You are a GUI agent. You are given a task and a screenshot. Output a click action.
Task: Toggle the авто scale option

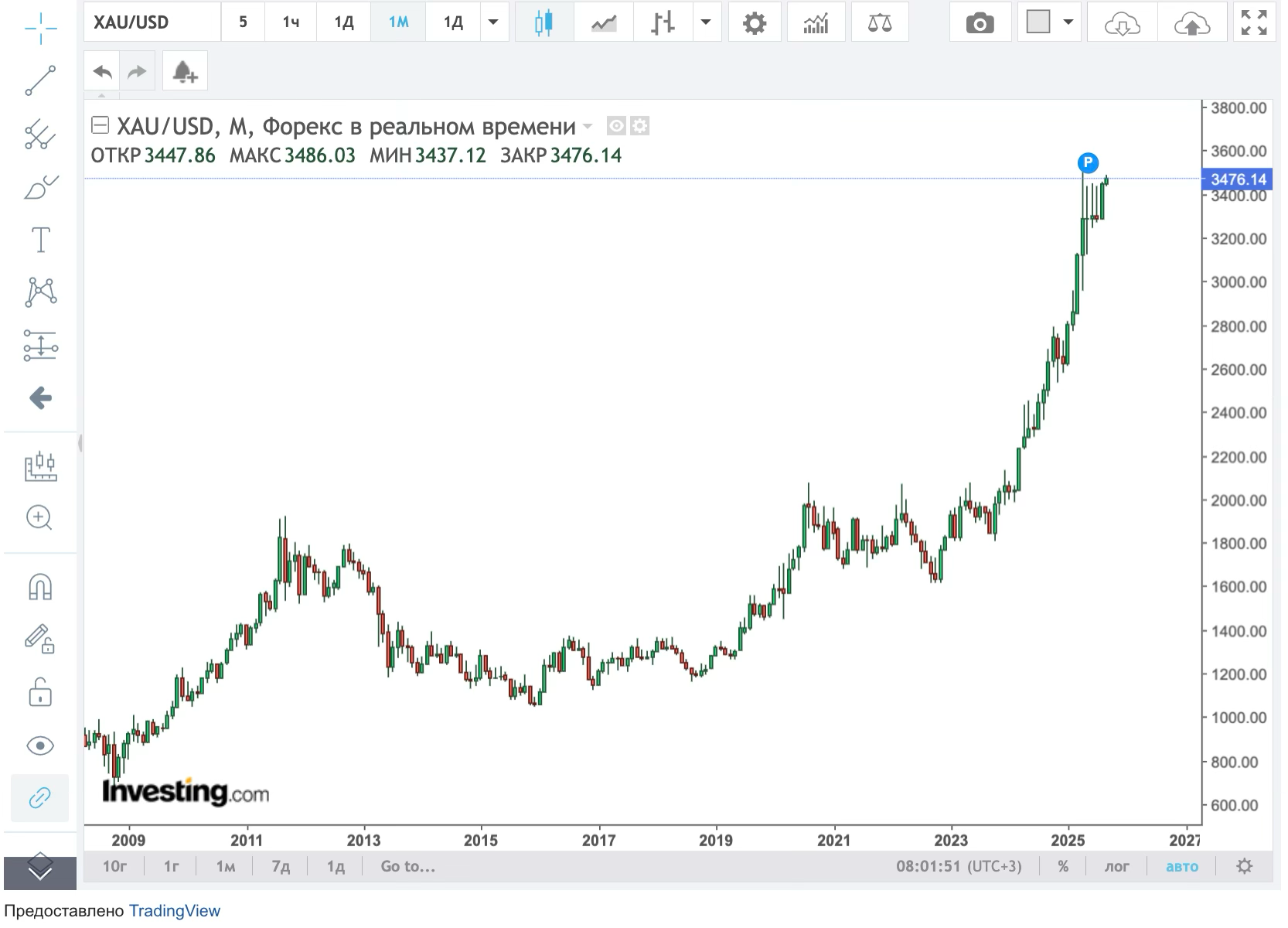[1181, 866]
